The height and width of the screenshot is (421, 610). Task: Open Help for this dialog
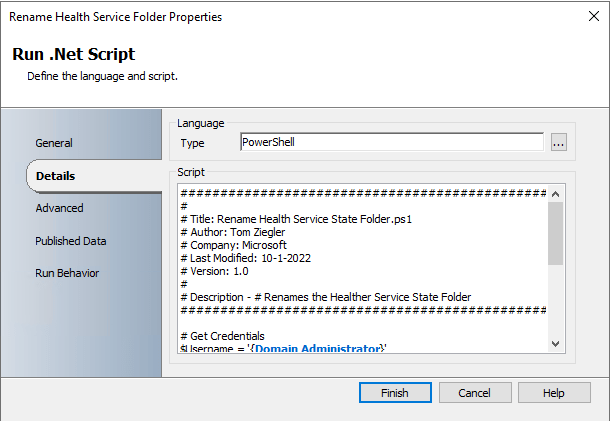point(554,393)
